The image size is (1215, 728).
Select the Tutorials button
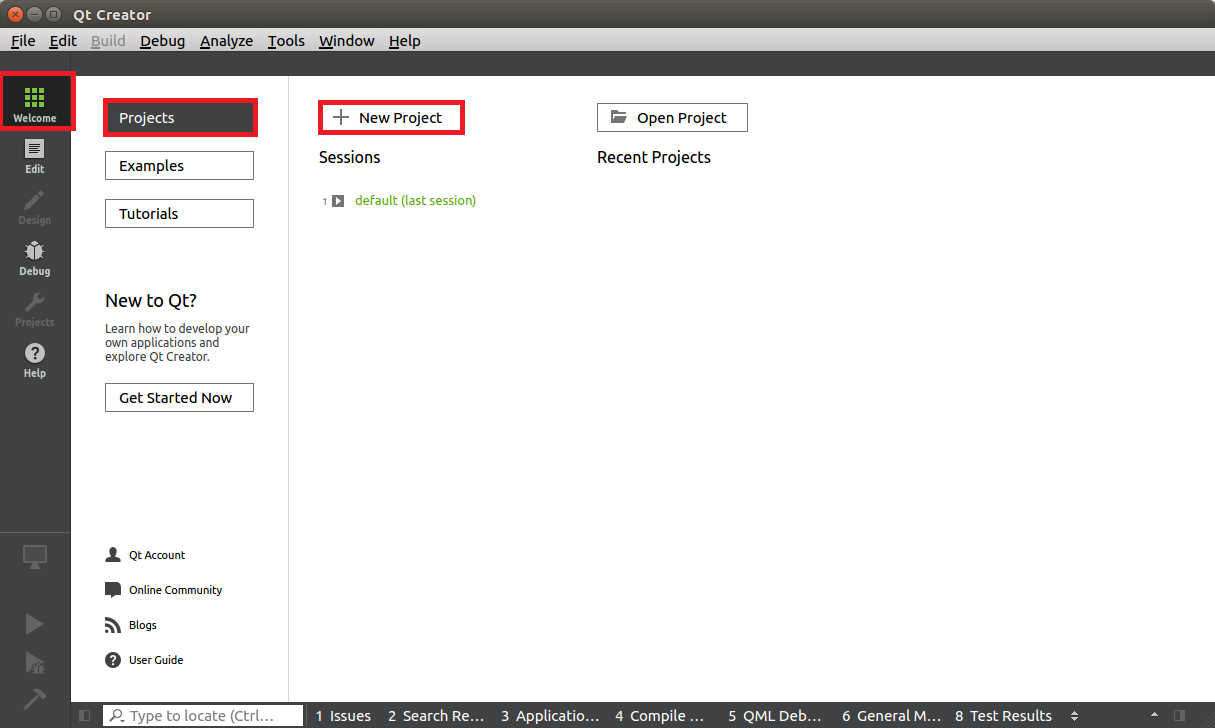tap(179, 214)
